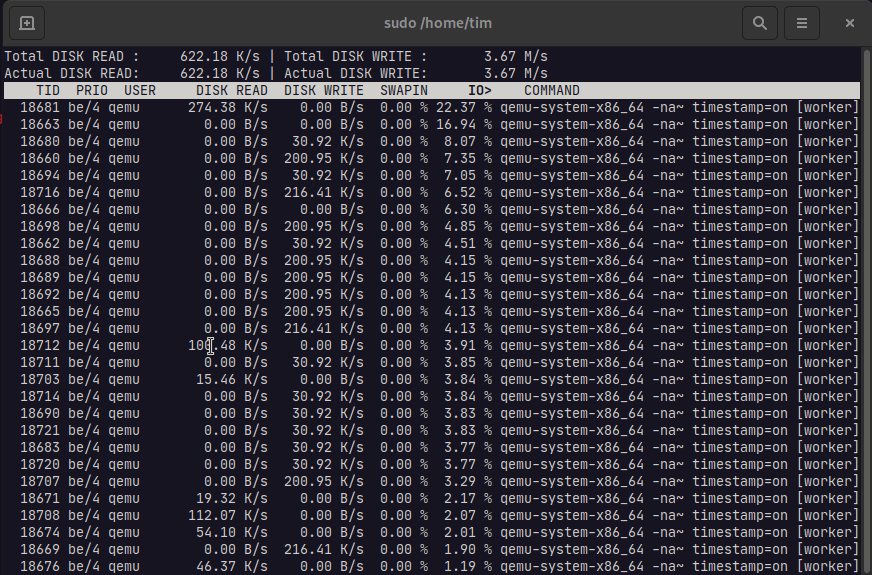Click thread ID 18697
This screenshot has height=575, width=872.
point(40,328)
